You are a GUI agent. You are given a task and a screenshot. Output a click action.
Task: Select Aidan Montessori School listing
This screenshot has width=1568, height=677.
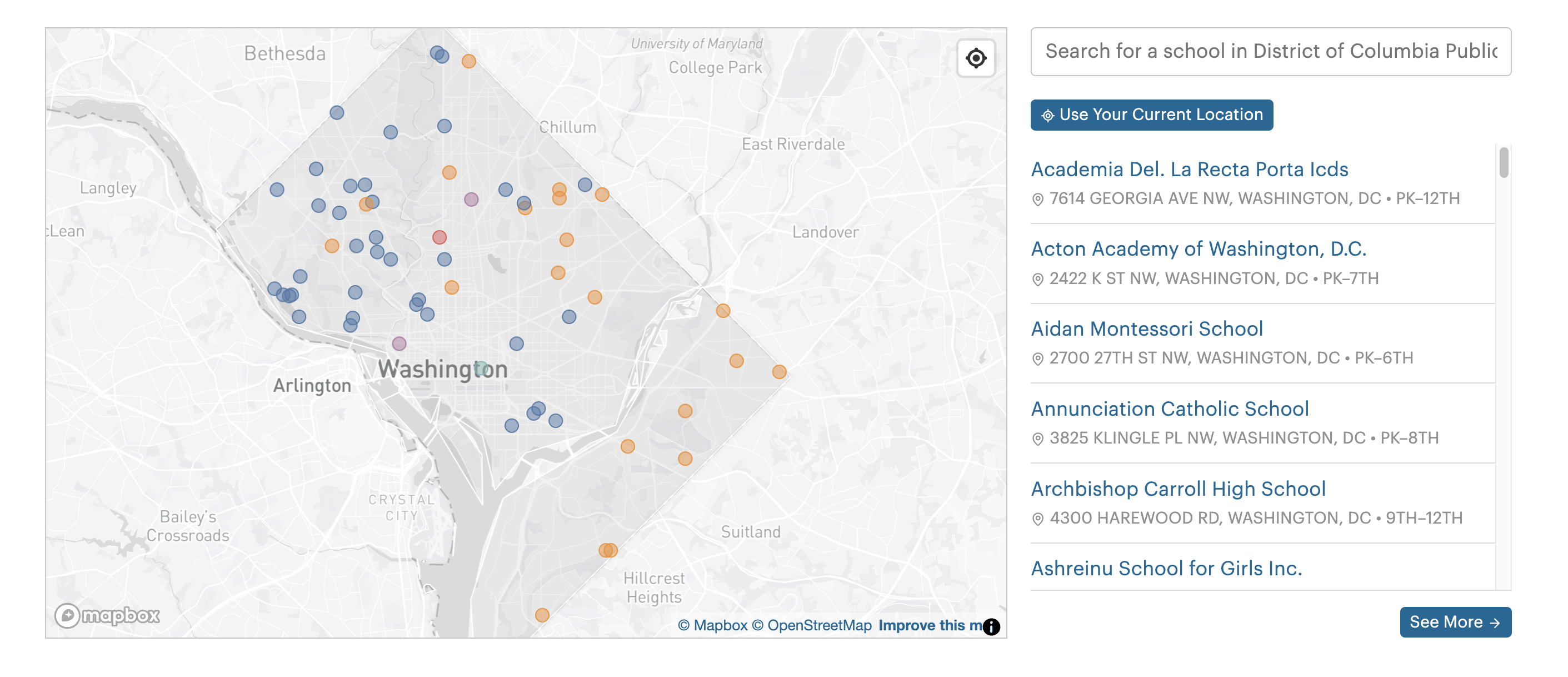(1146, 328)
